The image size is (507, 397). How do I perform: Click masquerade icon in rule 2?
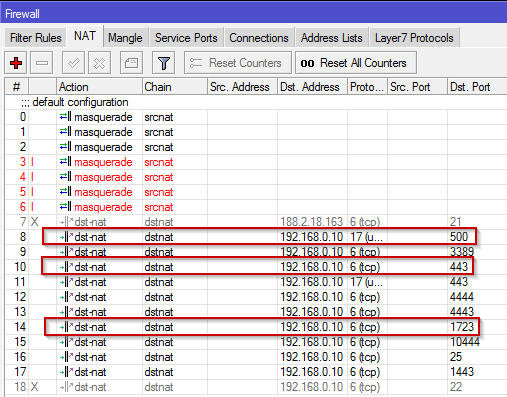tap(65, 147)
